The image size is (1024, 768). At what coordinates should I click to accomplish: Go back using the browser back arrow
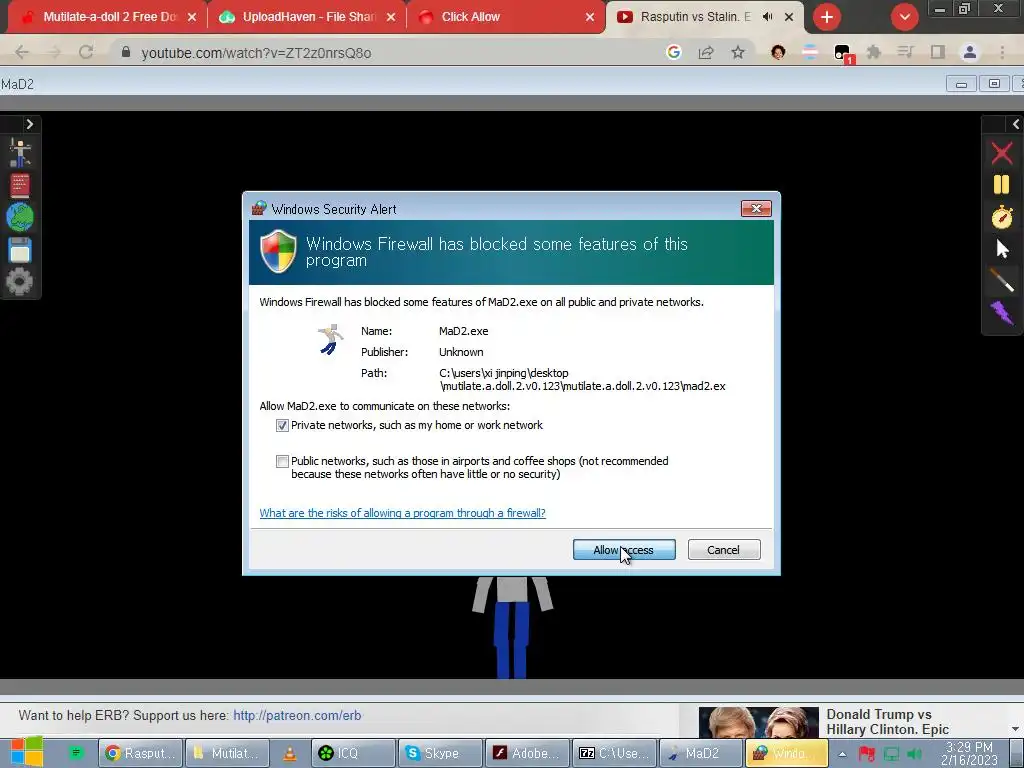tap(22, 52)
